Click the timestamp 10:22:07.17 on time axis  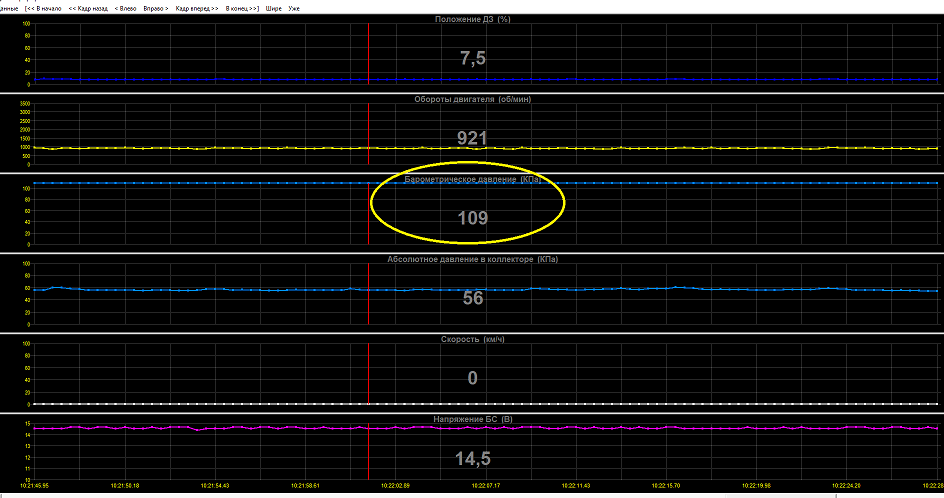(x=486, y=485)
